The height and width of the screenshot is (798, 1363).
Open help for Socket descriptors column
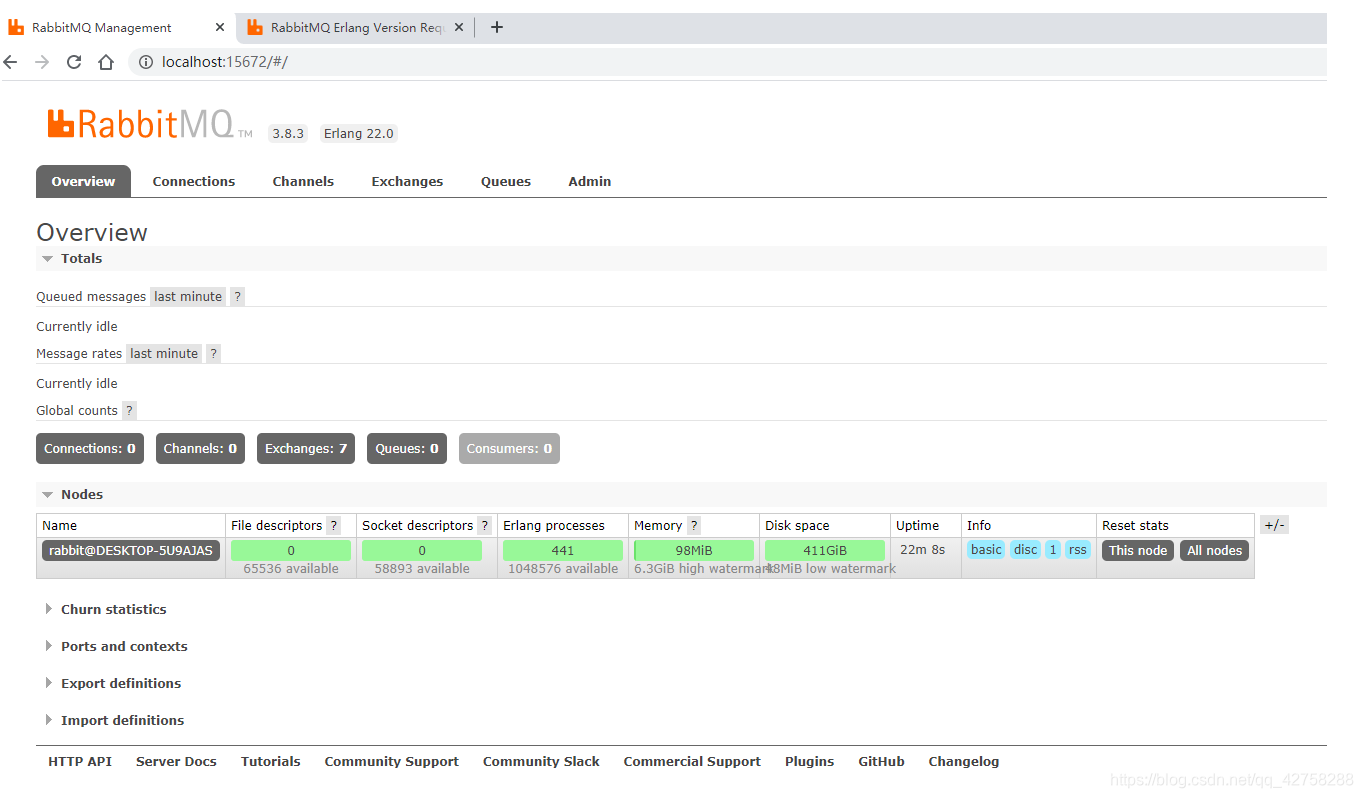pos(485,526)
